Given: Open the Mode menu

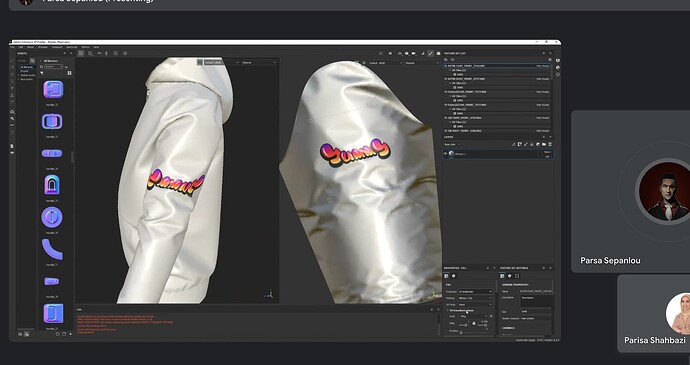Looking at the screenshot, I should [30, 47].
